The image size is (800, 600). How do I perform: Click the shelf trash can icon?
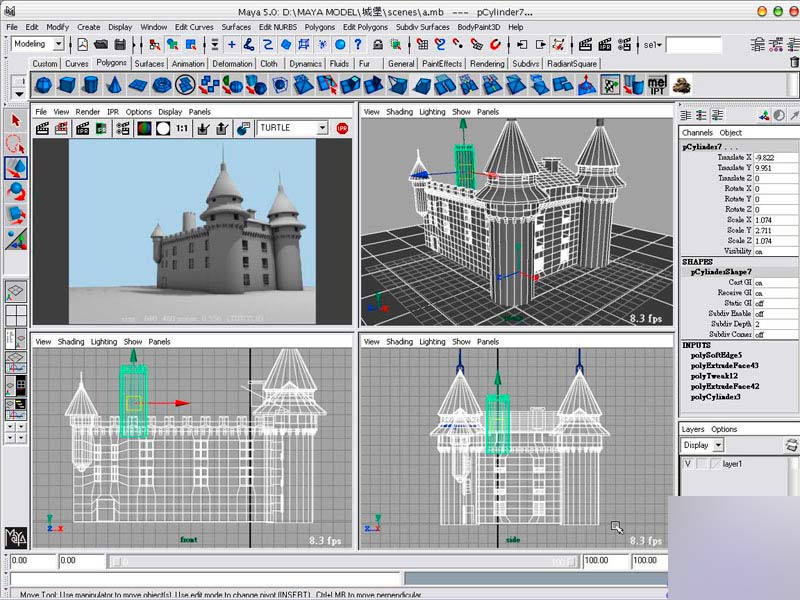click(794, 62)
